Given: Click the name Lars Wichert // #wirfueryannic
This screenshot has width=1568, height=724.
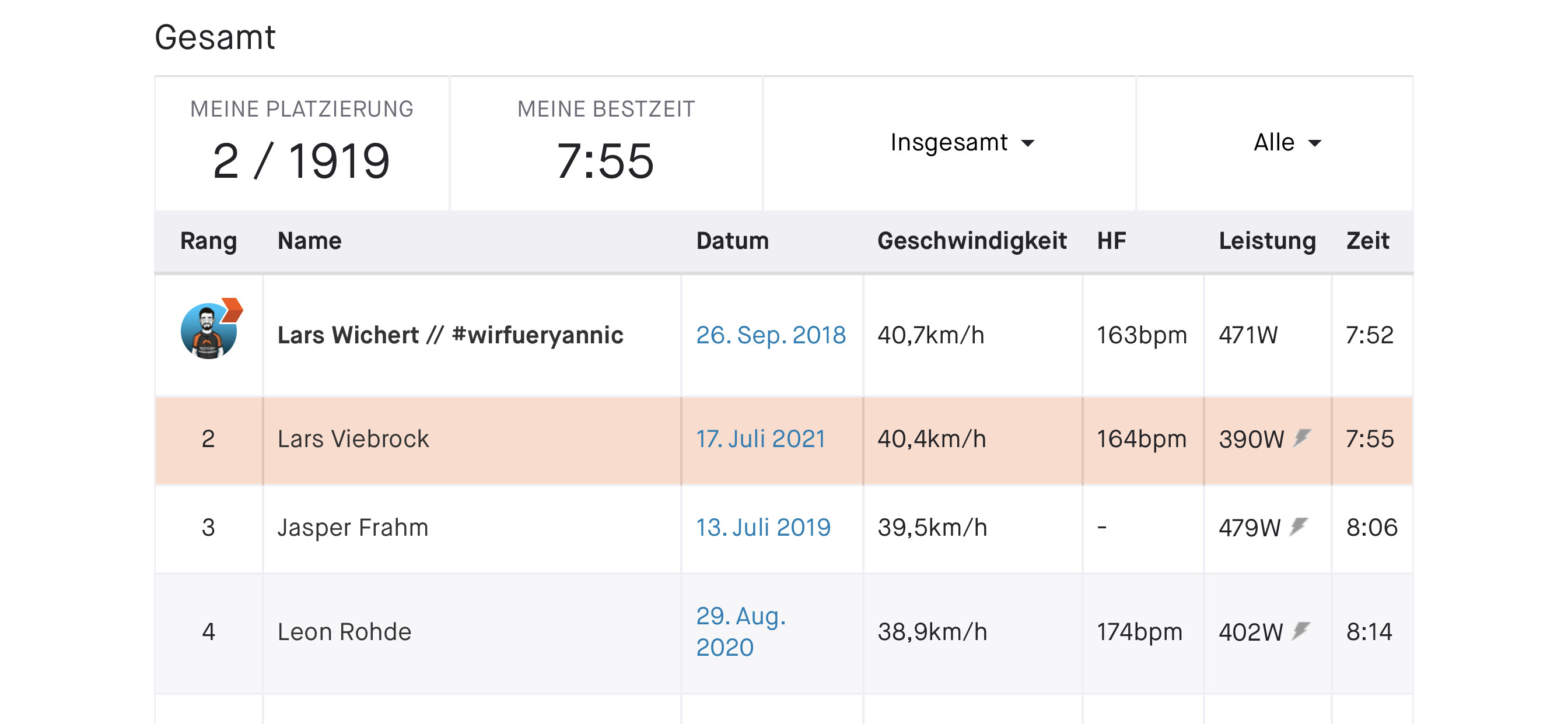Looking at the screenshot, I should [450, 335].
